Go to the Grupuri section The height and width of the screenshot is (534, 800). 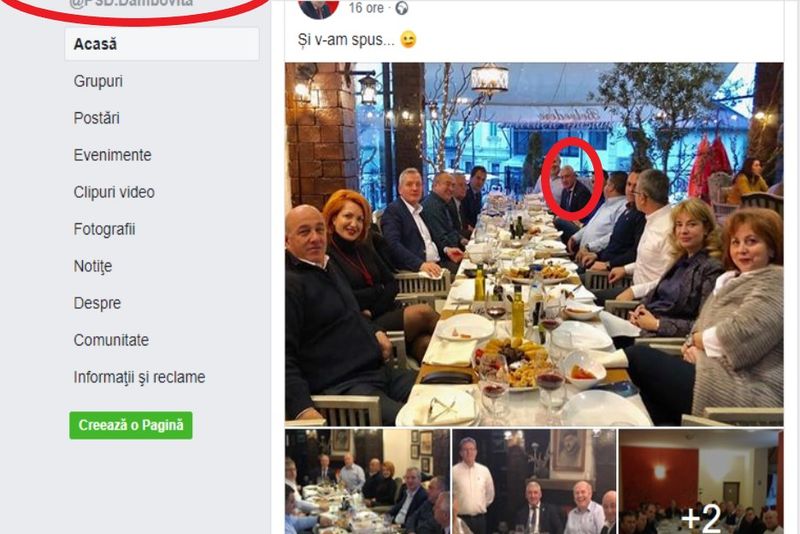click(x=98, y=81)
